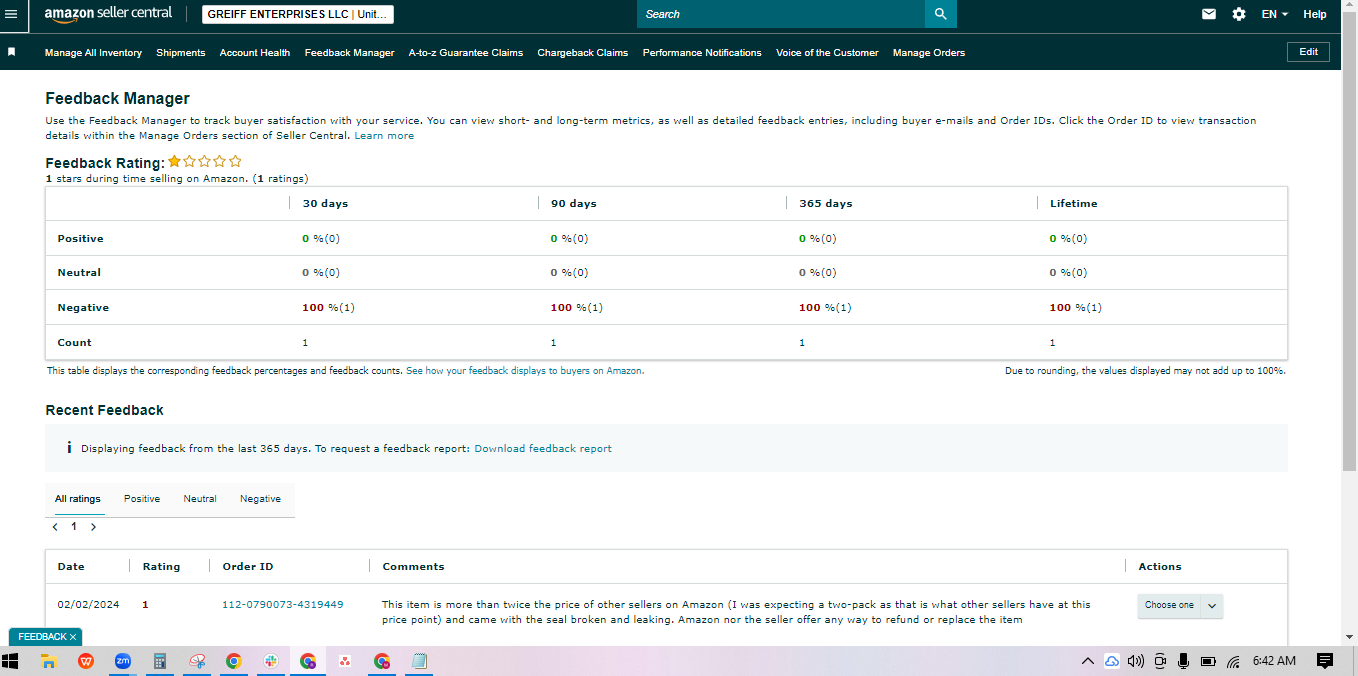1358x676 pixels.
Task: Open the GREIFF ENTERPRISES LLC account switcher
Action: click(298, 14)
